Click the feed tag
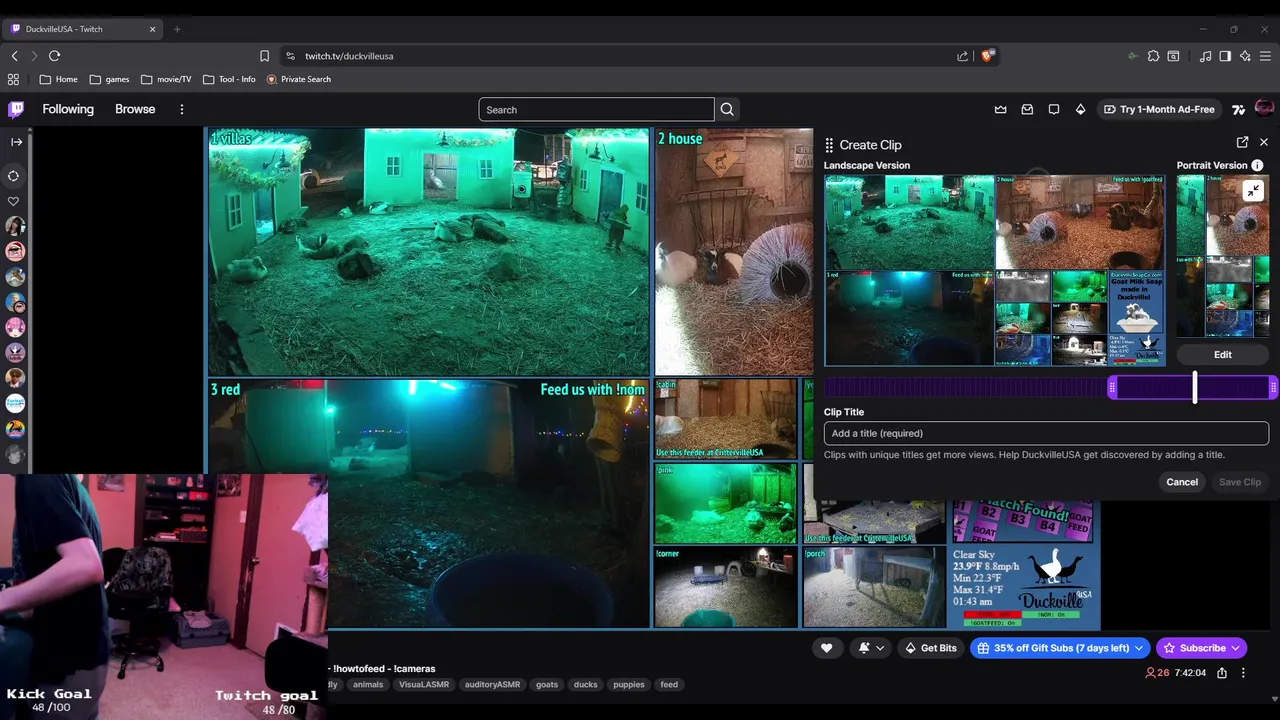This screenshot has width=1280, height=720. [669, 685]
